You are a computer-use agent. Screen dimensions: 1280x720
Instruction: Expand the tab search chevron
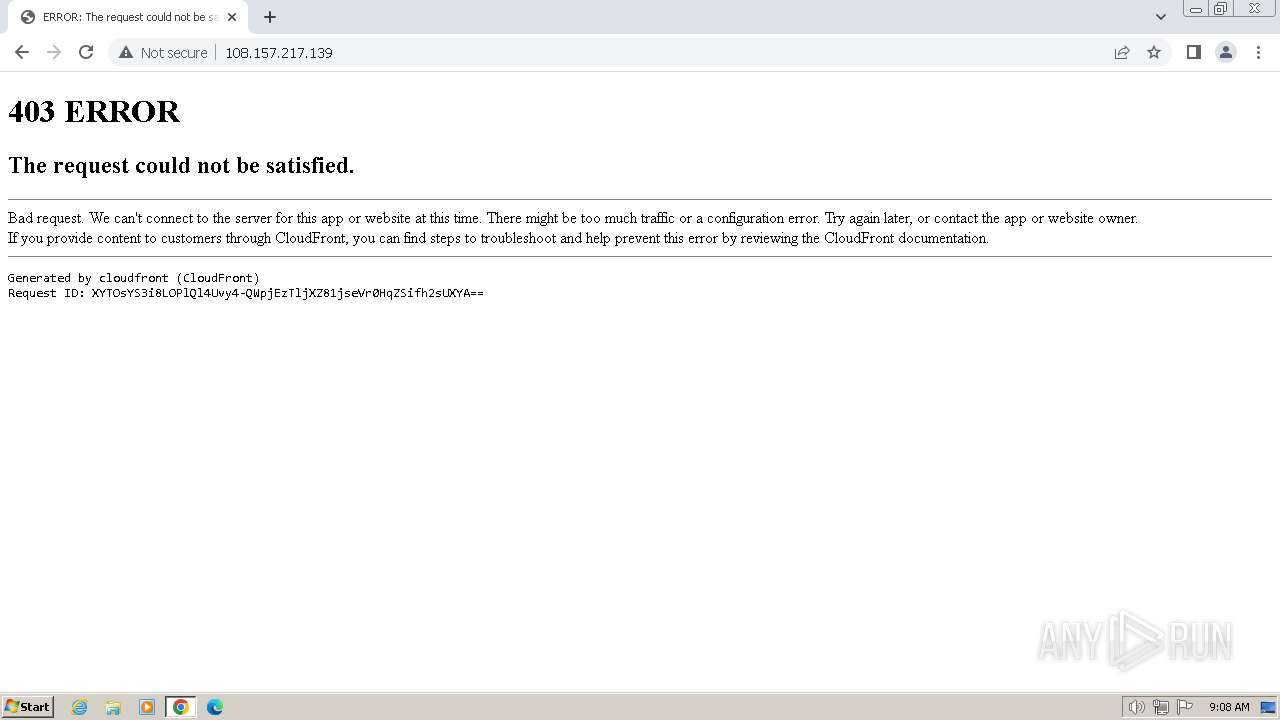coord(1161,17)
